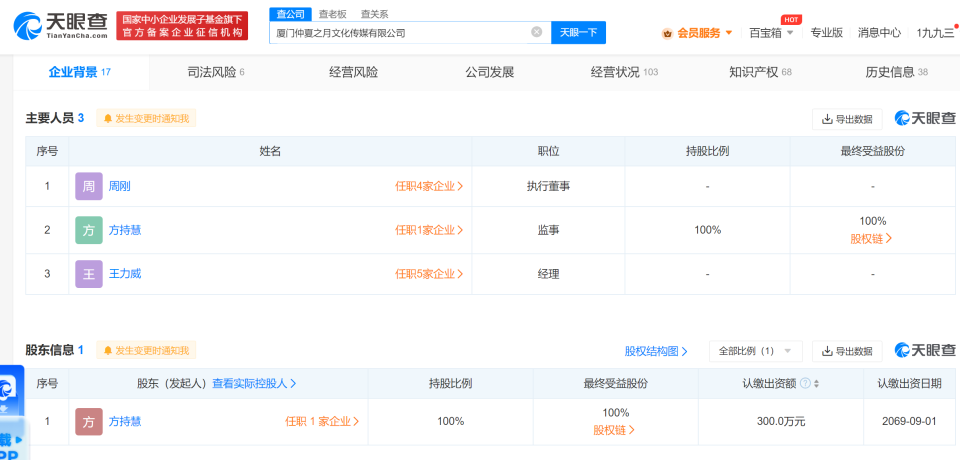Enable change alerts for 股东信息

147,351
